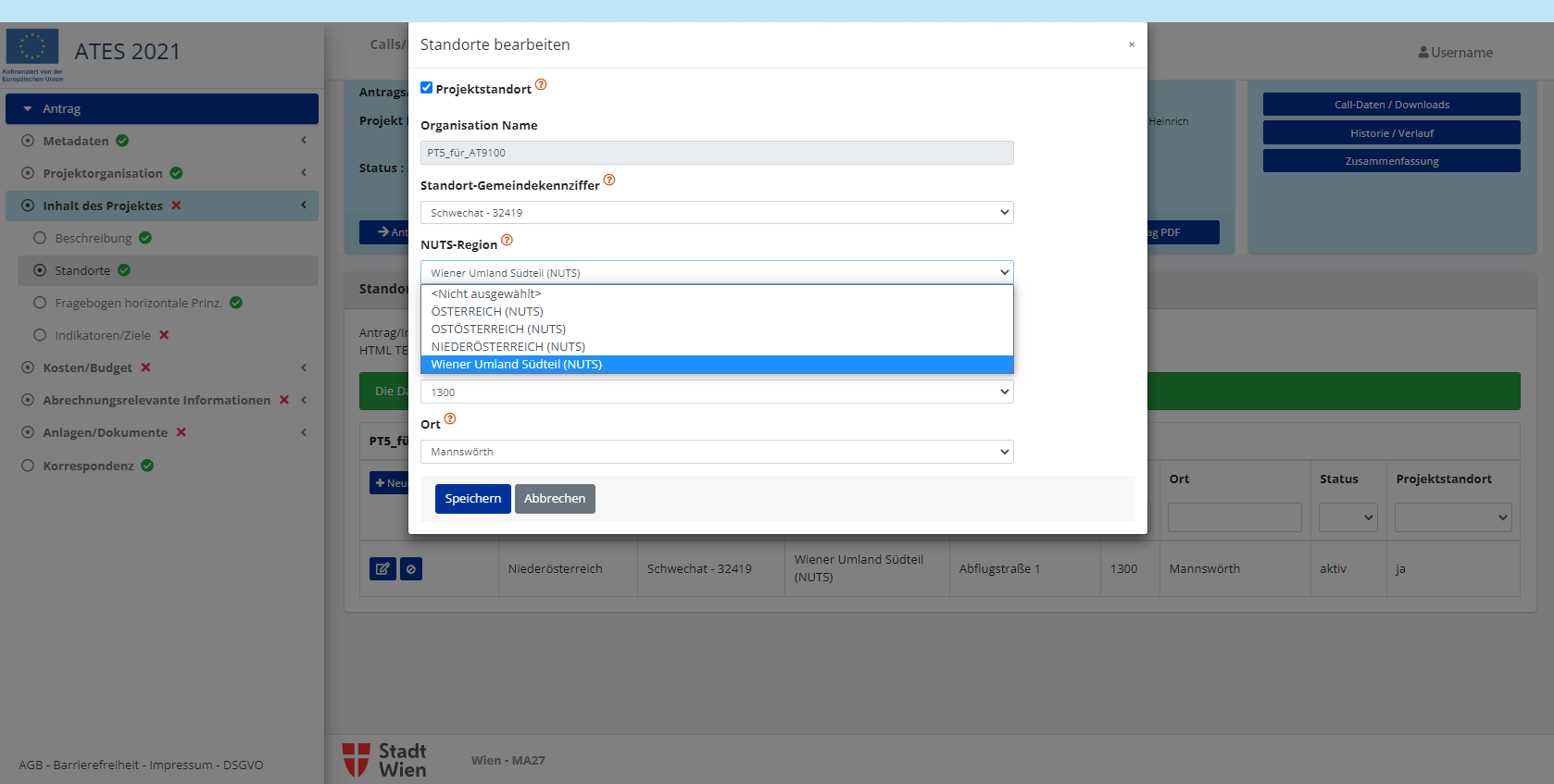Image resolution: width=1554 pixels, height=784 pixels.
Task: Uncheck the Projektstandort checkbox
Action: pyautogui.click(x=427, y=88)
